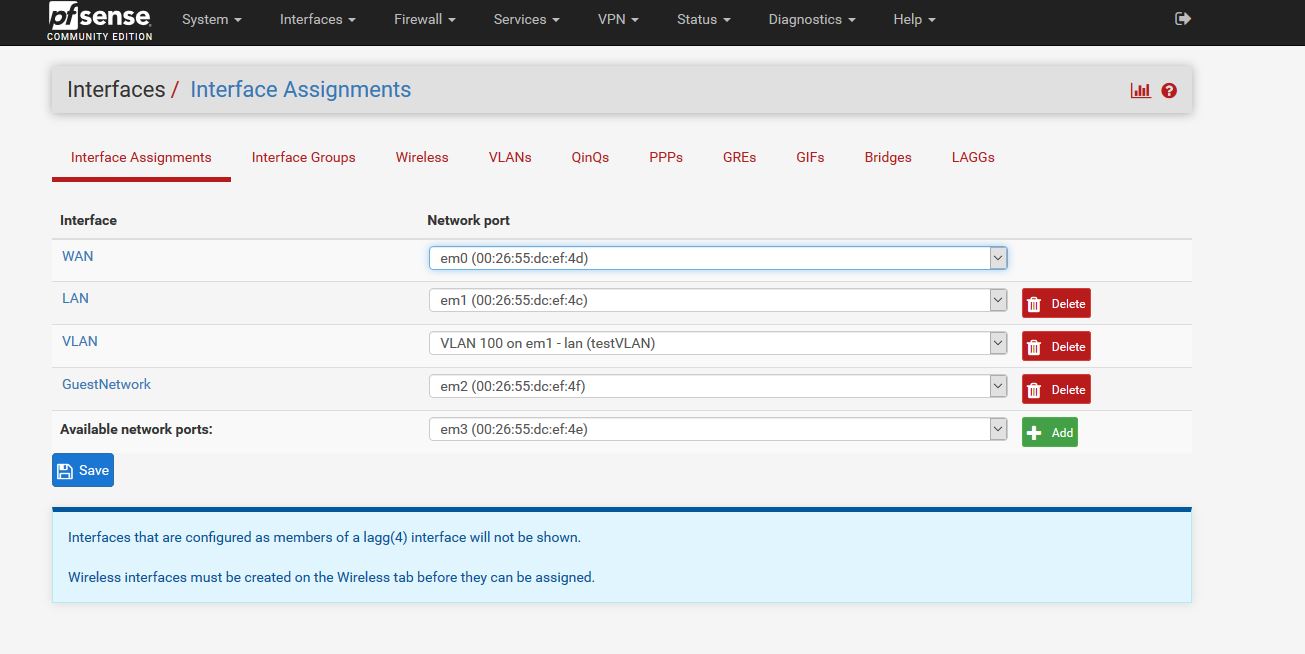This screenshot has width=1305, height=654.
Task: Save the interface assignments
Action: point(83,470)
